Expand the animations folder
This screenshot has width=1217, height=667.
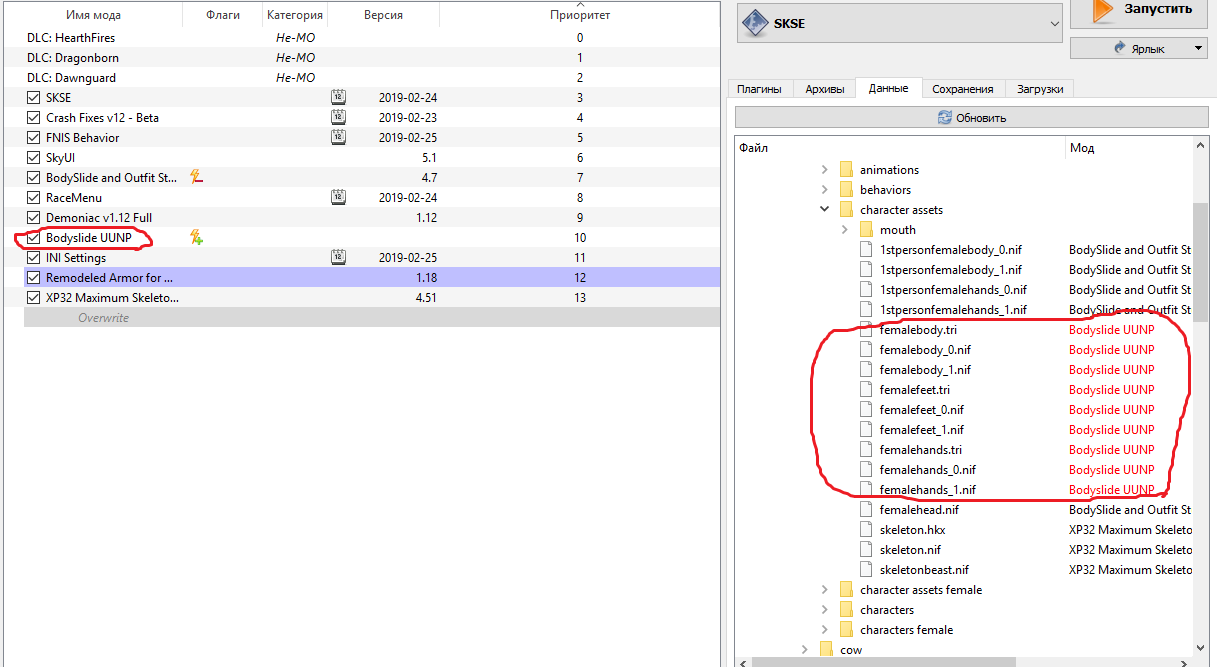click(824, 169)
